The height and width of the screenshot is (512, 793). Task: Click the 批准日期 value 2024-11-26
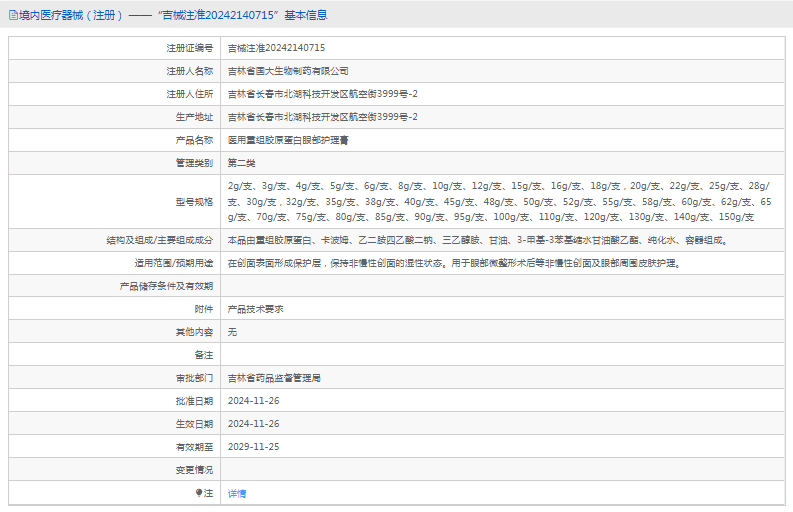coord(253,400)
